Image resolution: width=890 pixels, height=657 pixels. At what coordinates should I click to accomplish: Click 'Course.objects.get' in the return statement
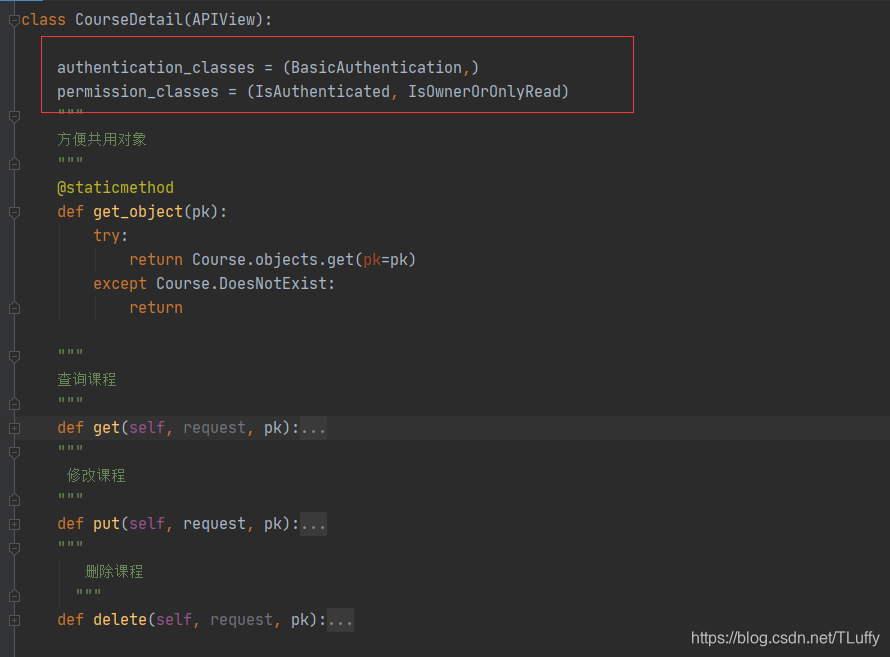[273, 260]
